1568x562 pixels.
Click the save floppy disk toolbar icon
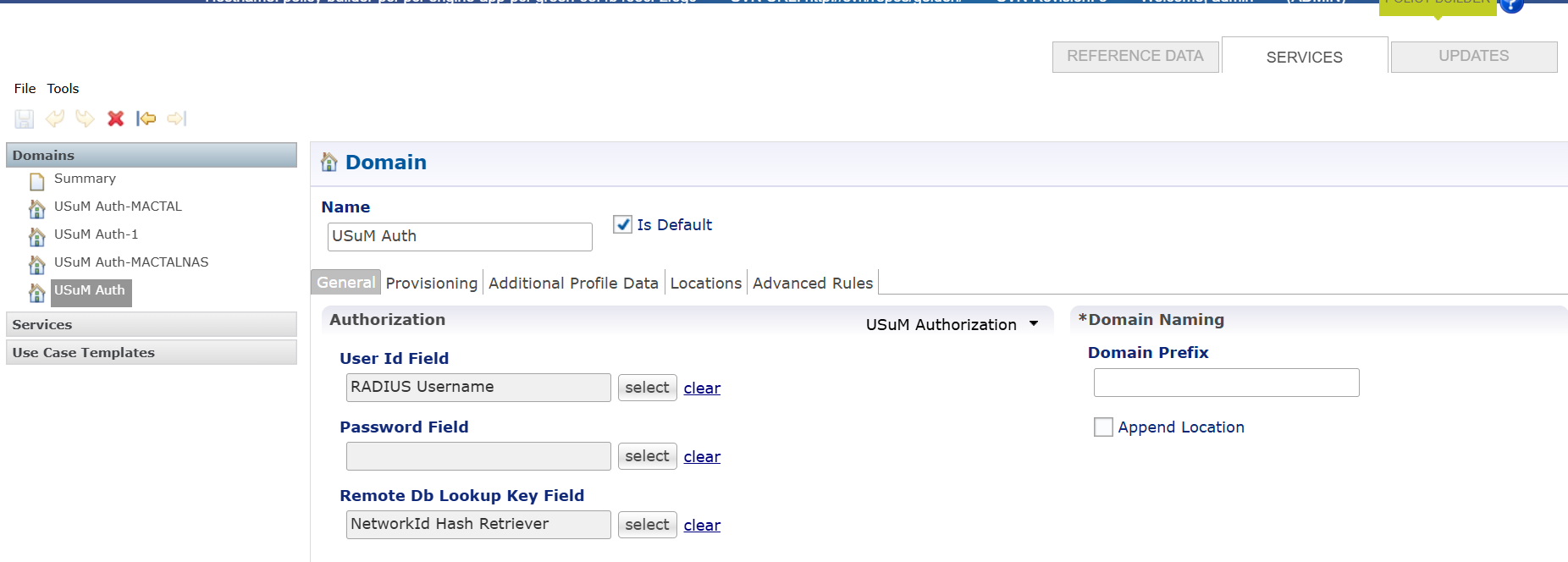[x=25, y=118]
